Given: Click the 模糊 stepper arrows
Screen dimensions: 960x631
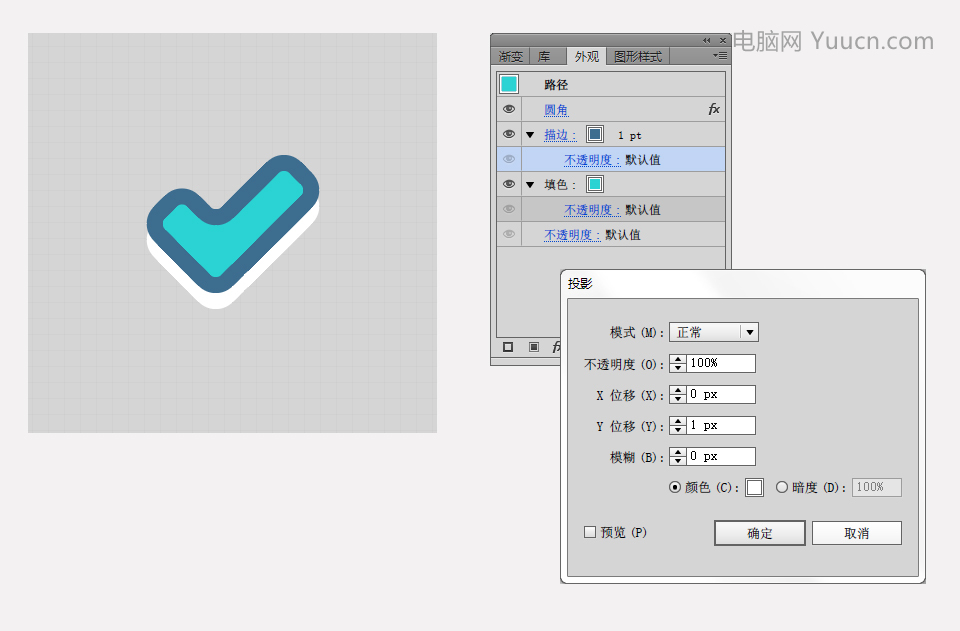Looking at the screenshot, I should (x=677, y=456).
